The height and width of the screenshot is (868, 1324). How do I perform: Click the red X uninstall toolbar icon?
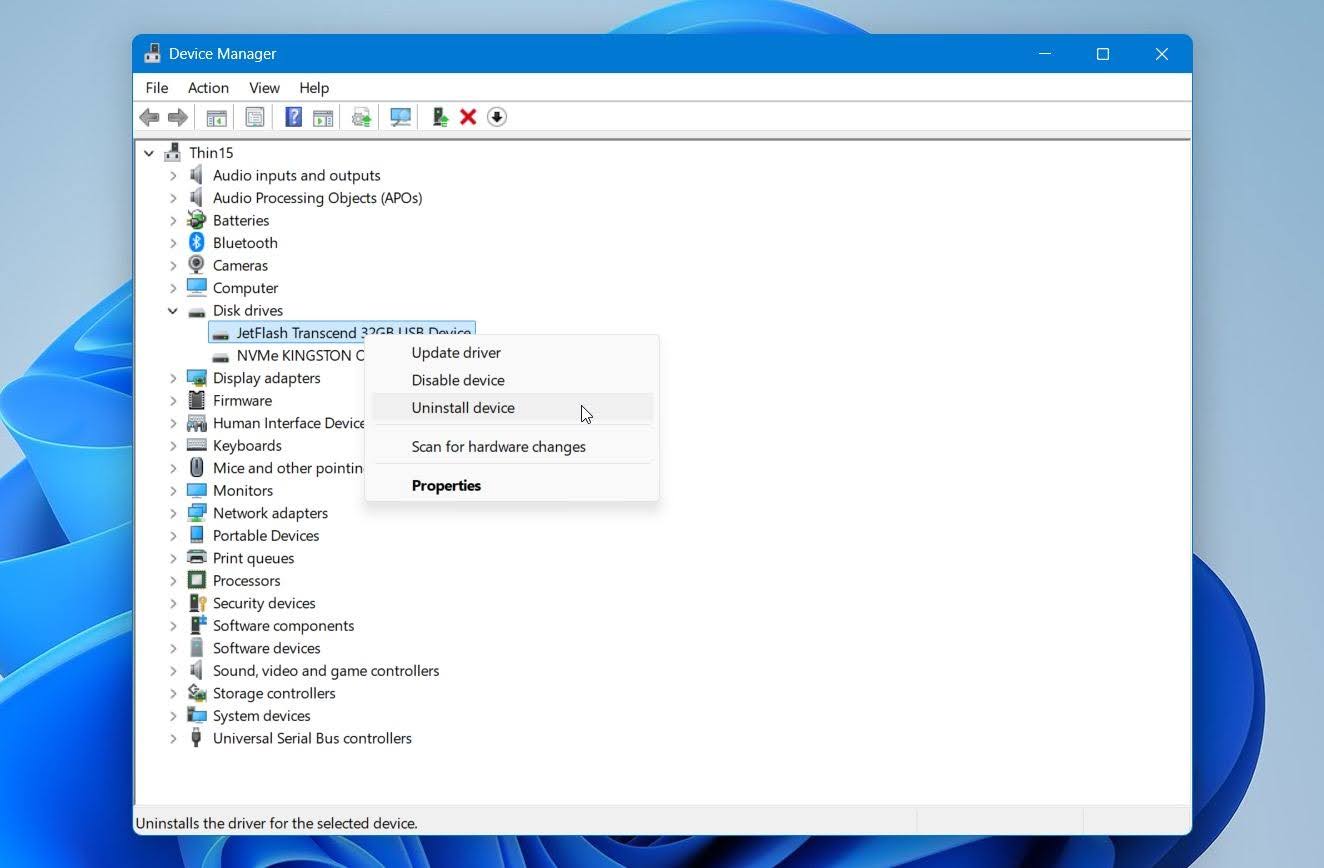click(468, 118)
